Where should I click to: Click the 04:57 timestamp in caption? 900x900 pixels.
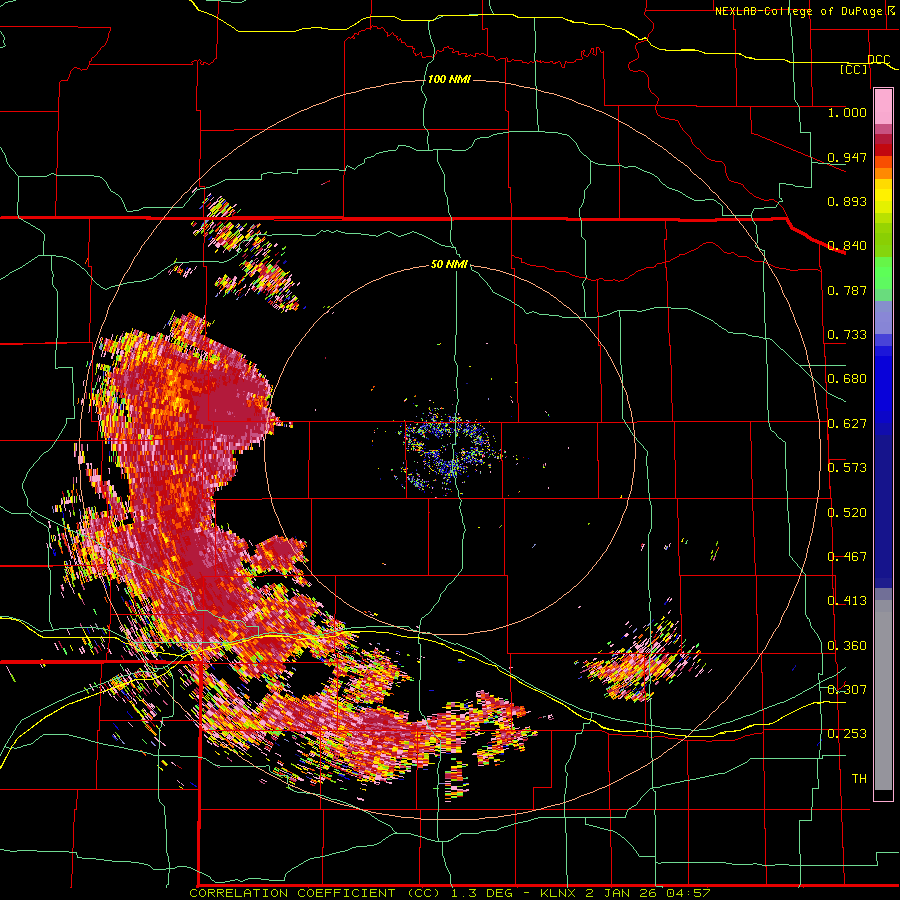(688, 893)
